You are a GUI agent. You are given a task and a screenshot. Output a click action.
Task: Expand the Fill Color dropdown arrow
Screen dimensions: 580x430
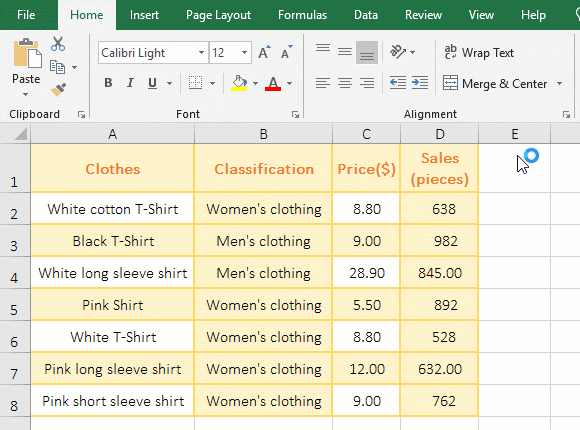(x=255, y=83)
